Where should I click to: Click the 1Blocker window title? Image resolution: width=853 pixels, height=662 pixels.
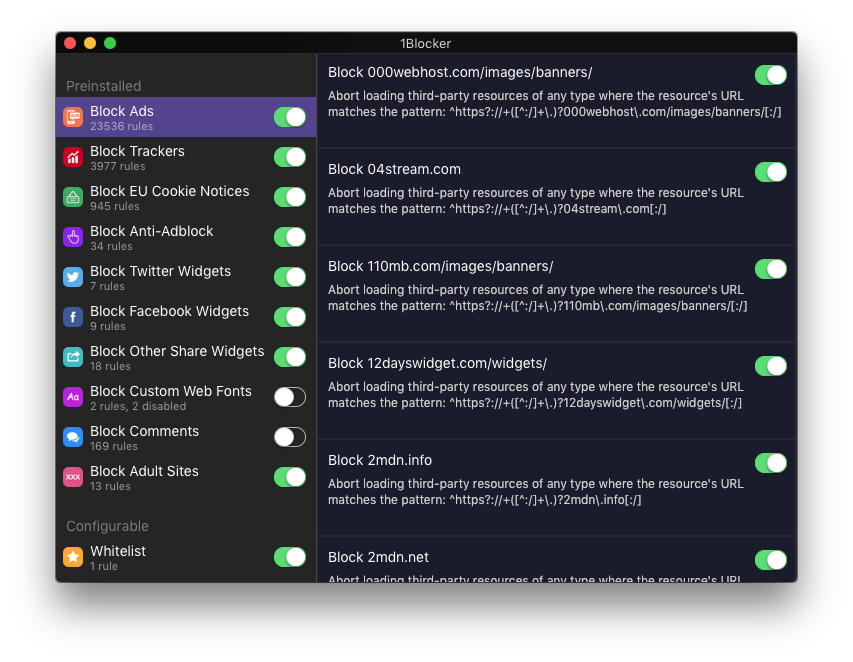pyautogui.click(x=425, y=44)
